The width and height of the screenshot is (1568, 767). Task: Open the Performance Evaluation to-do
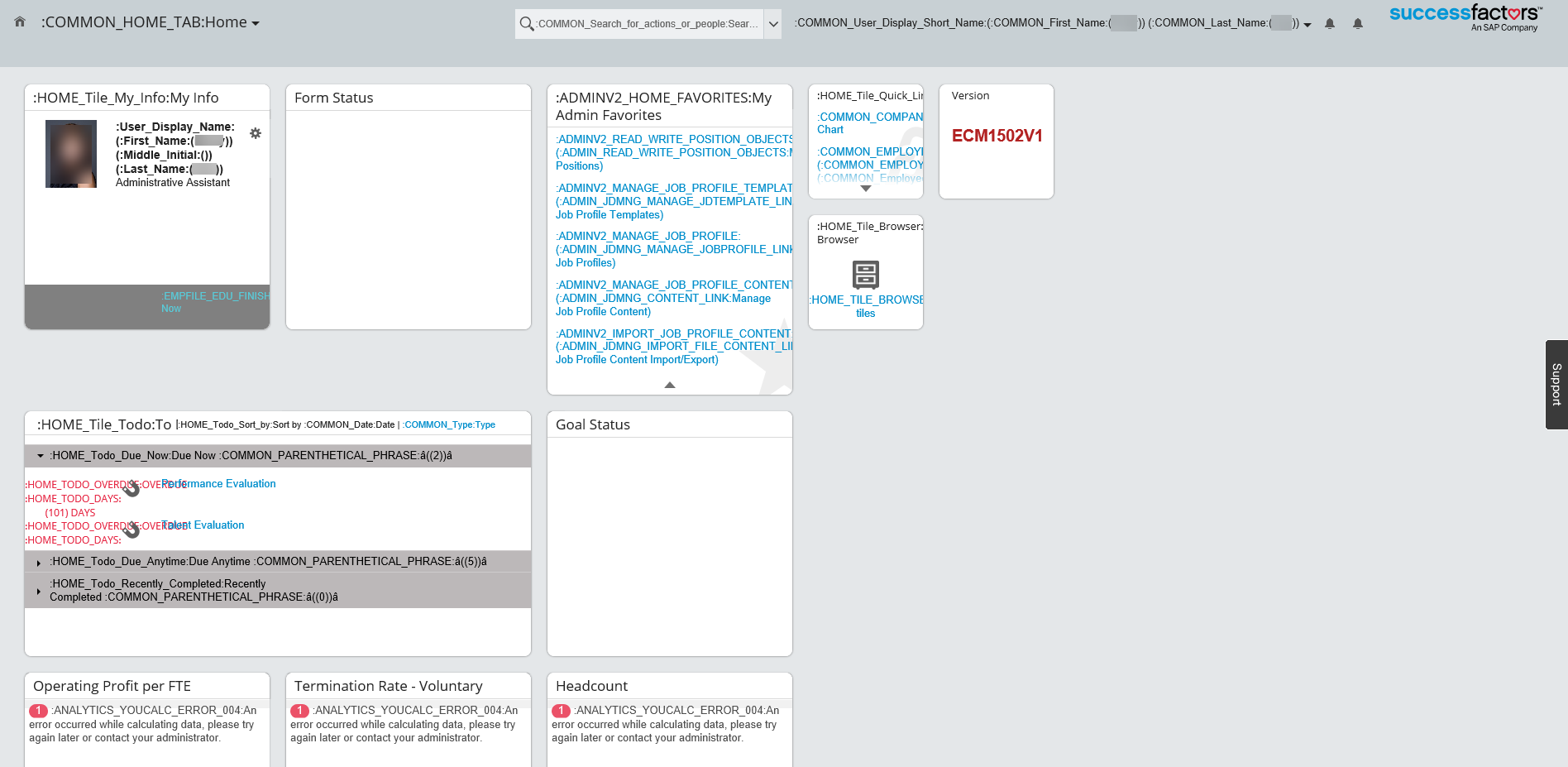tap(219, 484)
